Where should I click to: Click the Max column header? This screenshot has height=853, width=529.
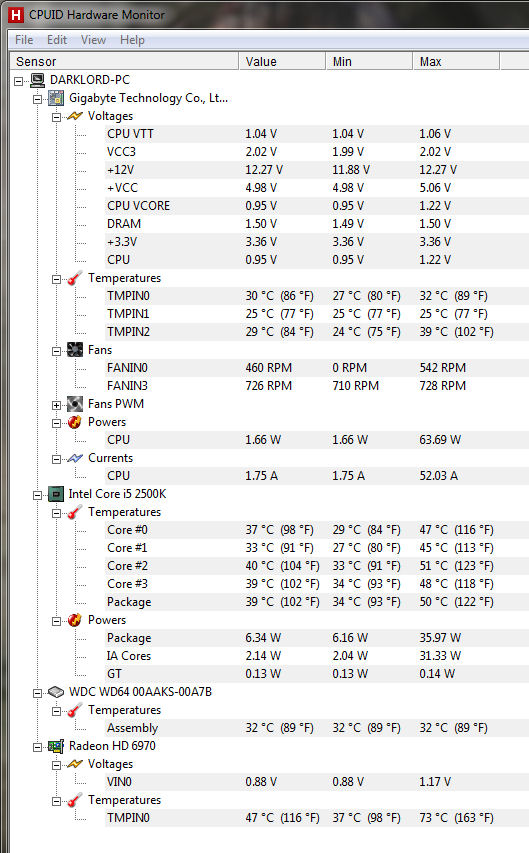[x=456, y=61]
